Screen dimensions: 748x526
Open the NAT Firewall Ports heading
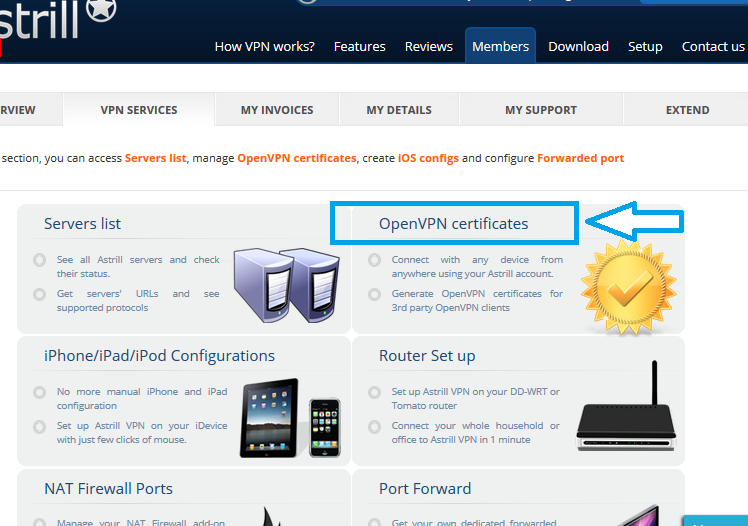[x=108, y=488]
